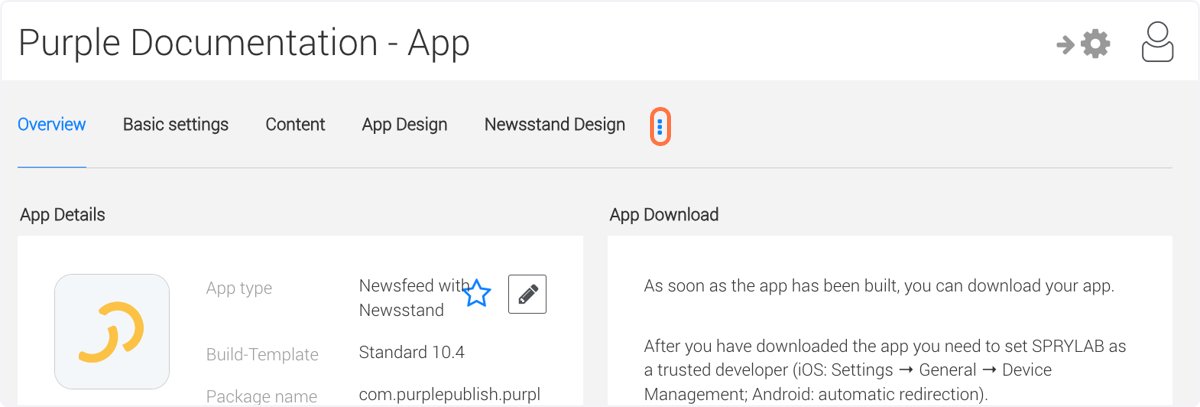
Task: Open the user profile icon
Action: [1158, 42]
